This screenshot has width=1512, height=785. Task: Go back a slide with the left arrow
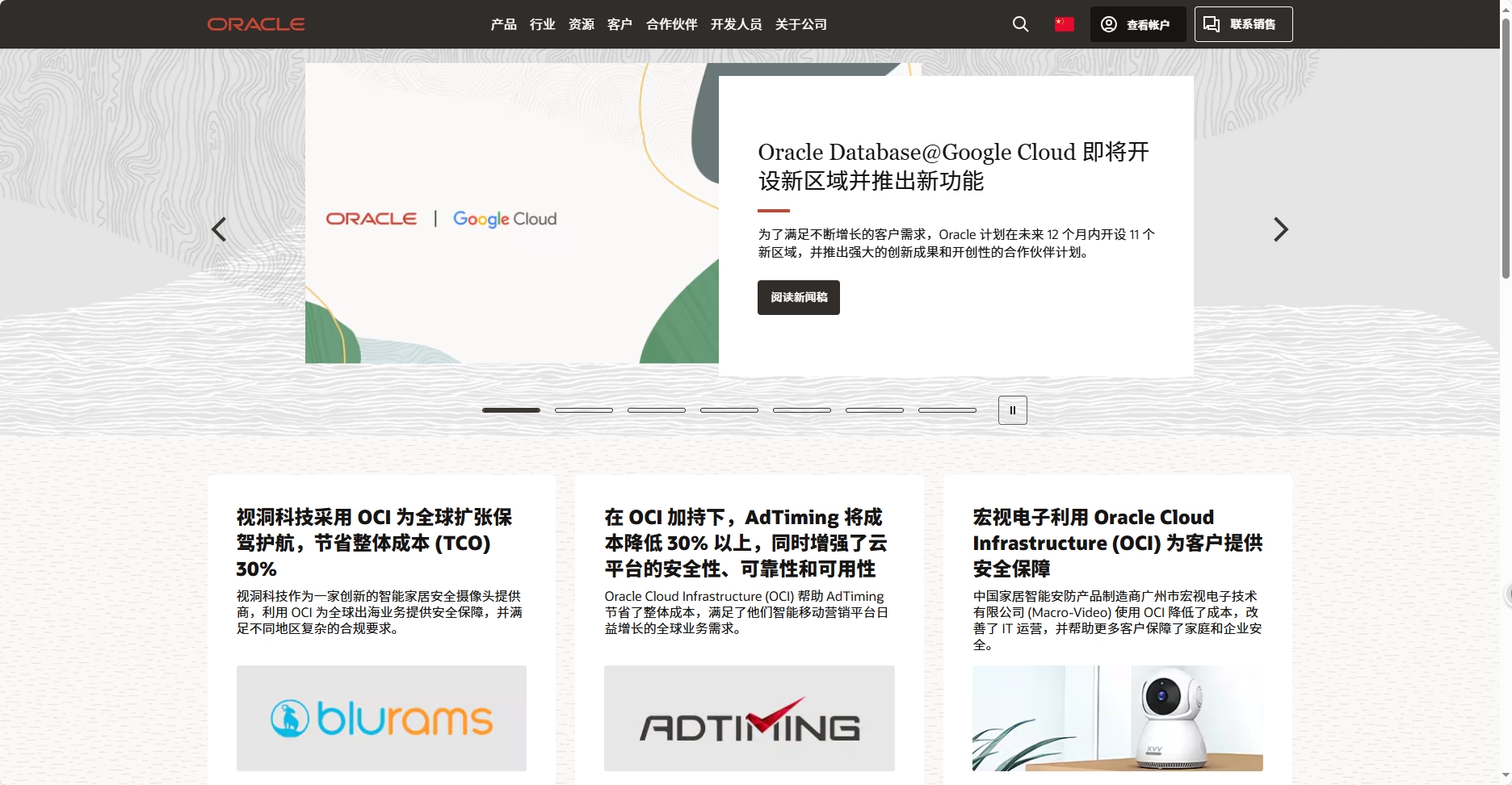click(x=219, y=229)
